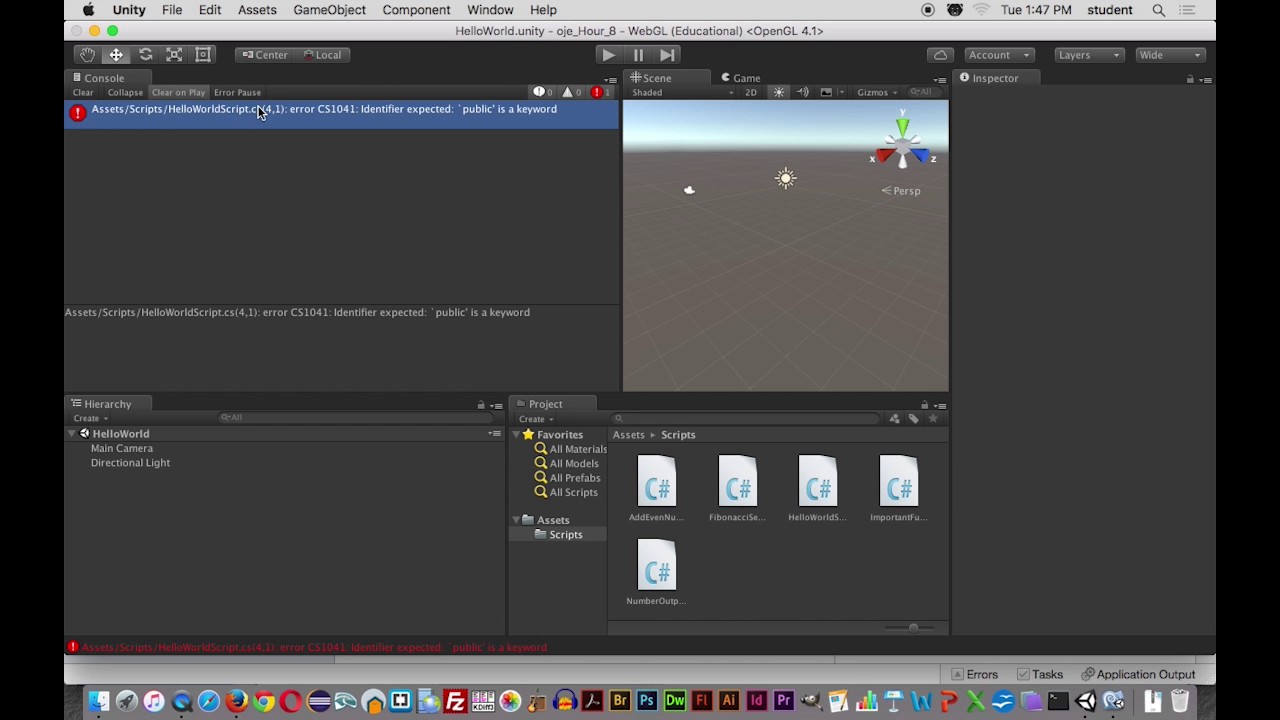Screen dimensions: 1280x720
Task: Collapse the HelloWorld scene in Hierarchy
Action: (x=72, y=434)
